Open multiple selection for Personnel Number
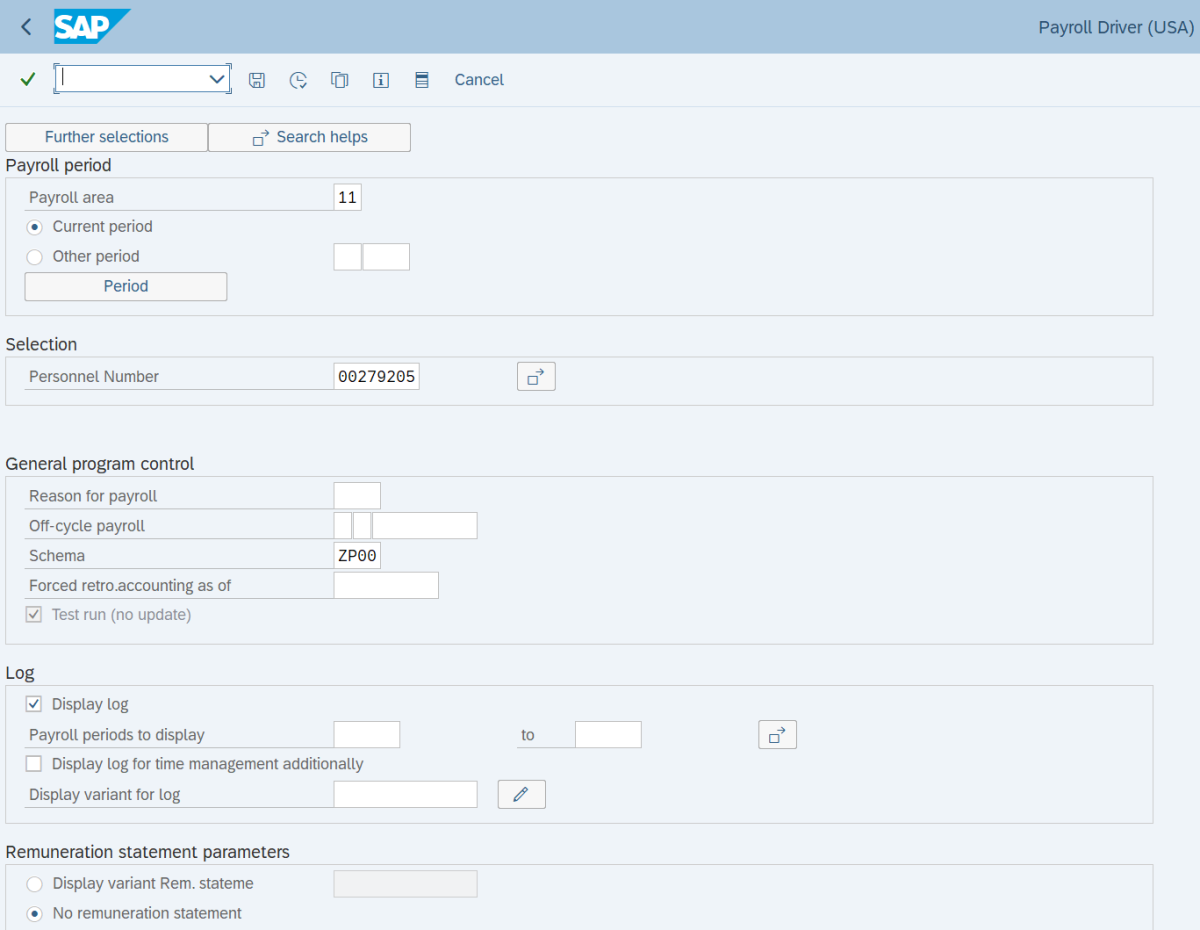The height and width of the screenshot is (930, 1200). 536,376
